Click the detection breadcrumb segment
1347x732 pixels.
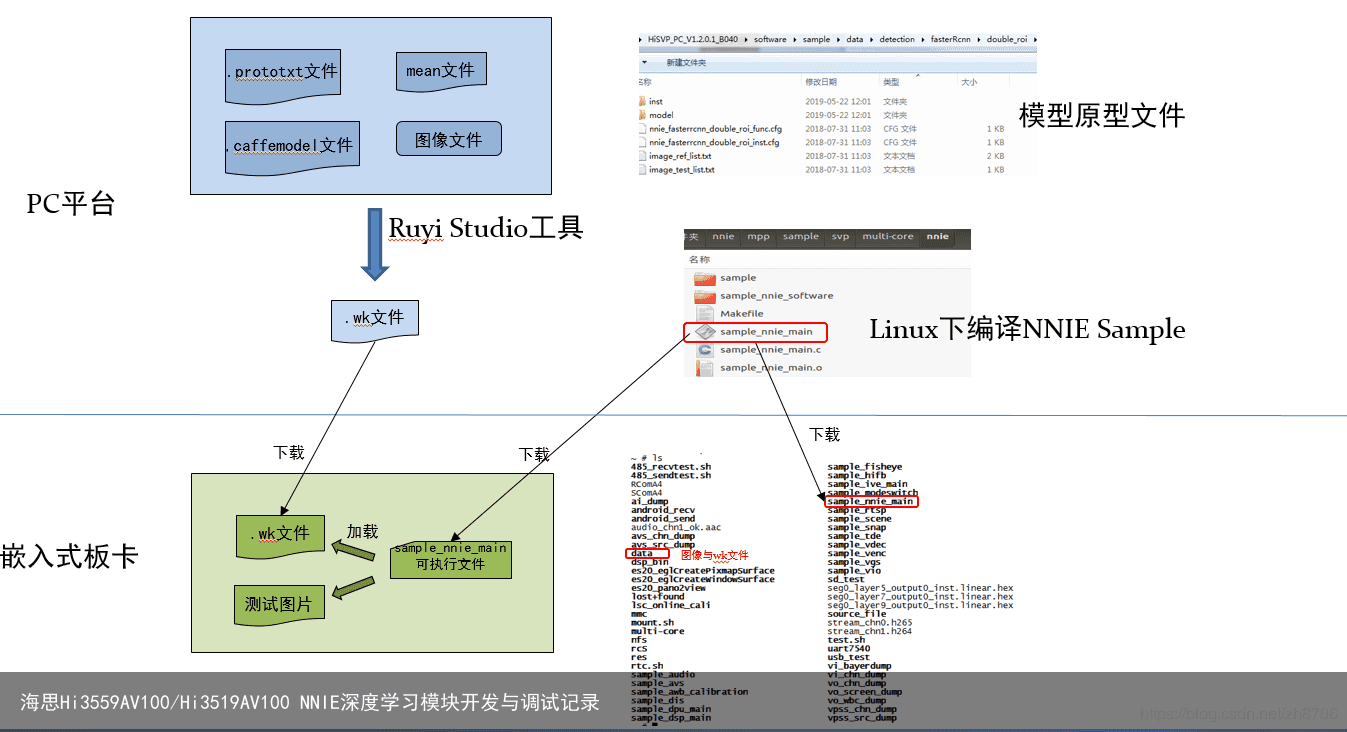(x=897, y=39)
